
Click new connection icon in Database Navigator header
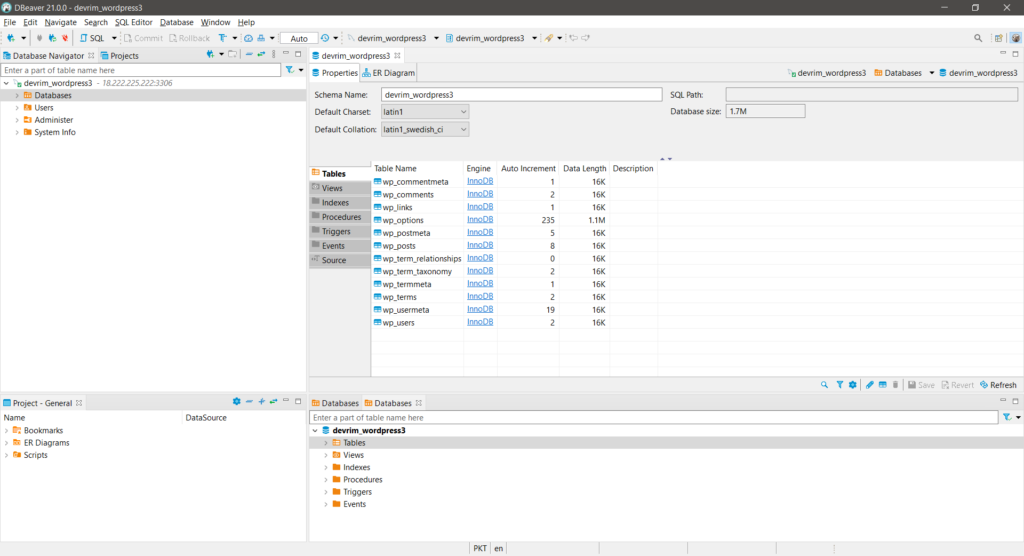coord(210,54)
